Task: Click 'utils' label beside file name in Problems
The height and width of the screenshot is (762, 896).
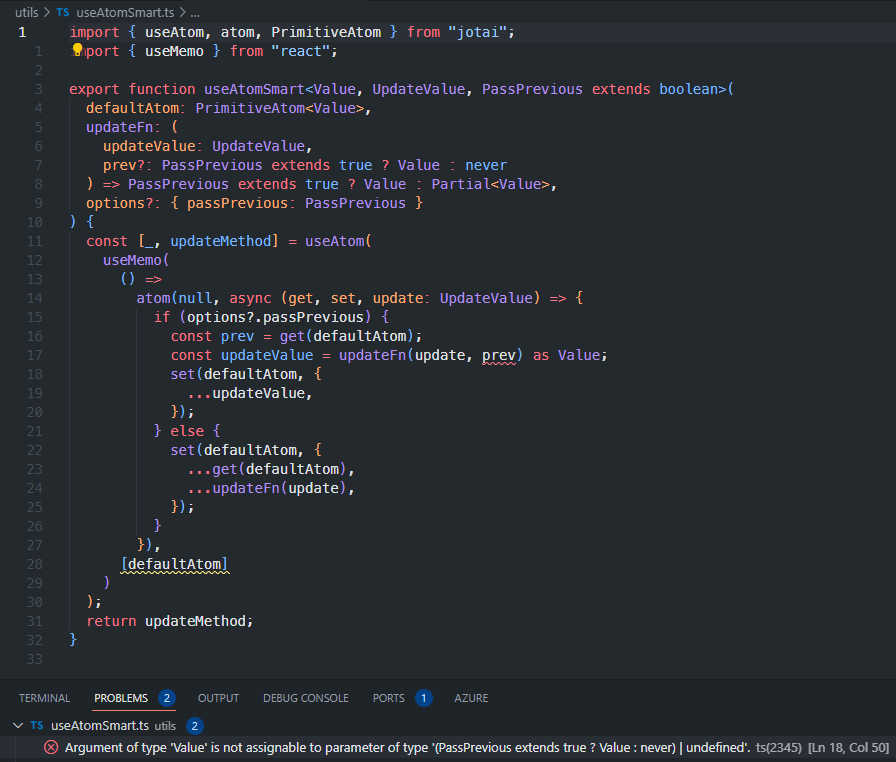Action: click(x=165, y=725)
